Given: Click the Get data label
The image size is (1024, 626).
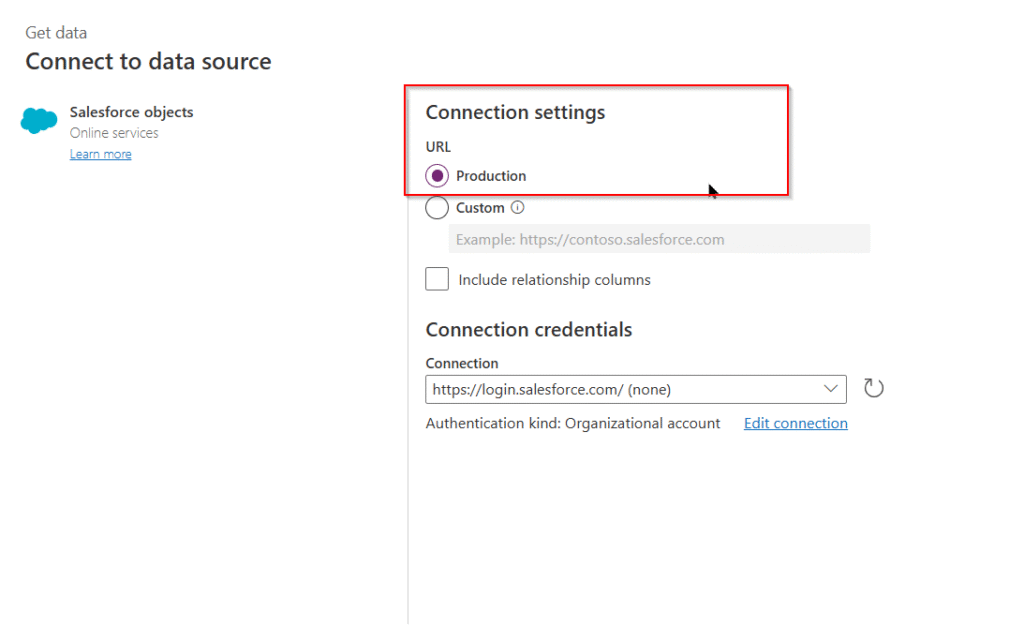Looking at the screenshot, I should (x=56, y=33).
